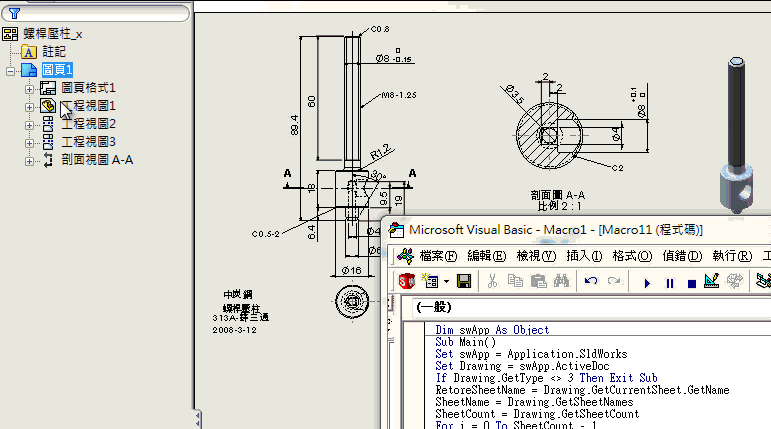Click the Find binoculars icon
The height and width of the screenshot is (429, 771).
561,281
